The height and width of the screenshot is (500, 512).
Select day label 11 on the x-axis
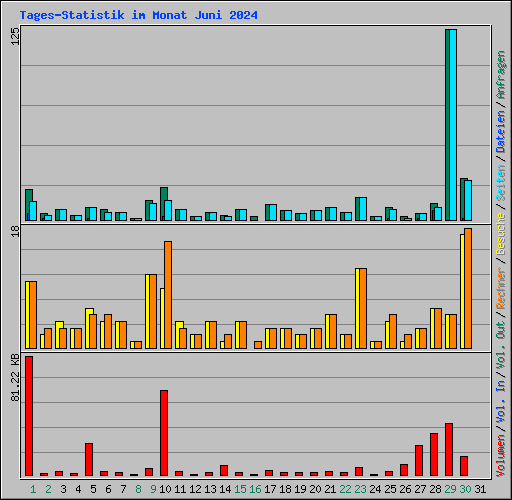click(x=180, y=489)
